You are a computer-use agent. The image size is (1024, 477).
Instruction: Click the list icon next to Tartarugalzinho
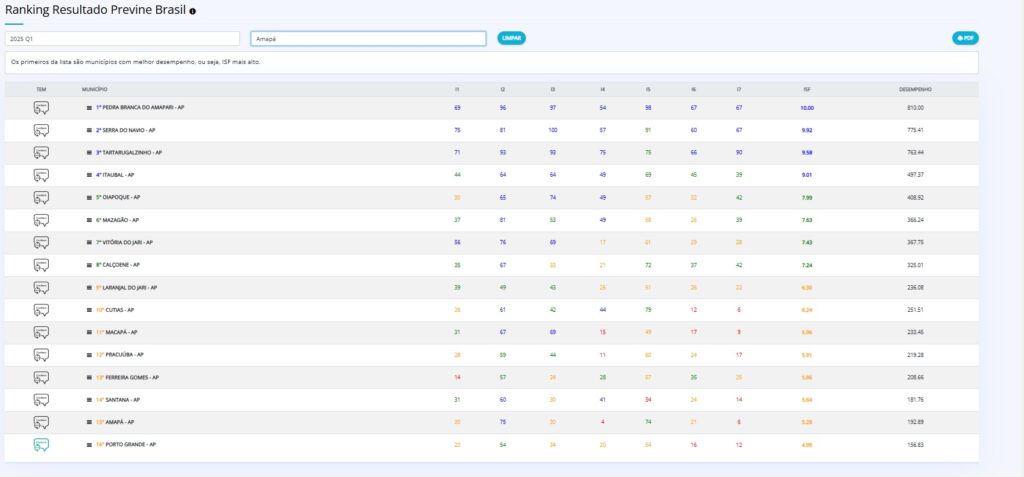click(90, 153)
